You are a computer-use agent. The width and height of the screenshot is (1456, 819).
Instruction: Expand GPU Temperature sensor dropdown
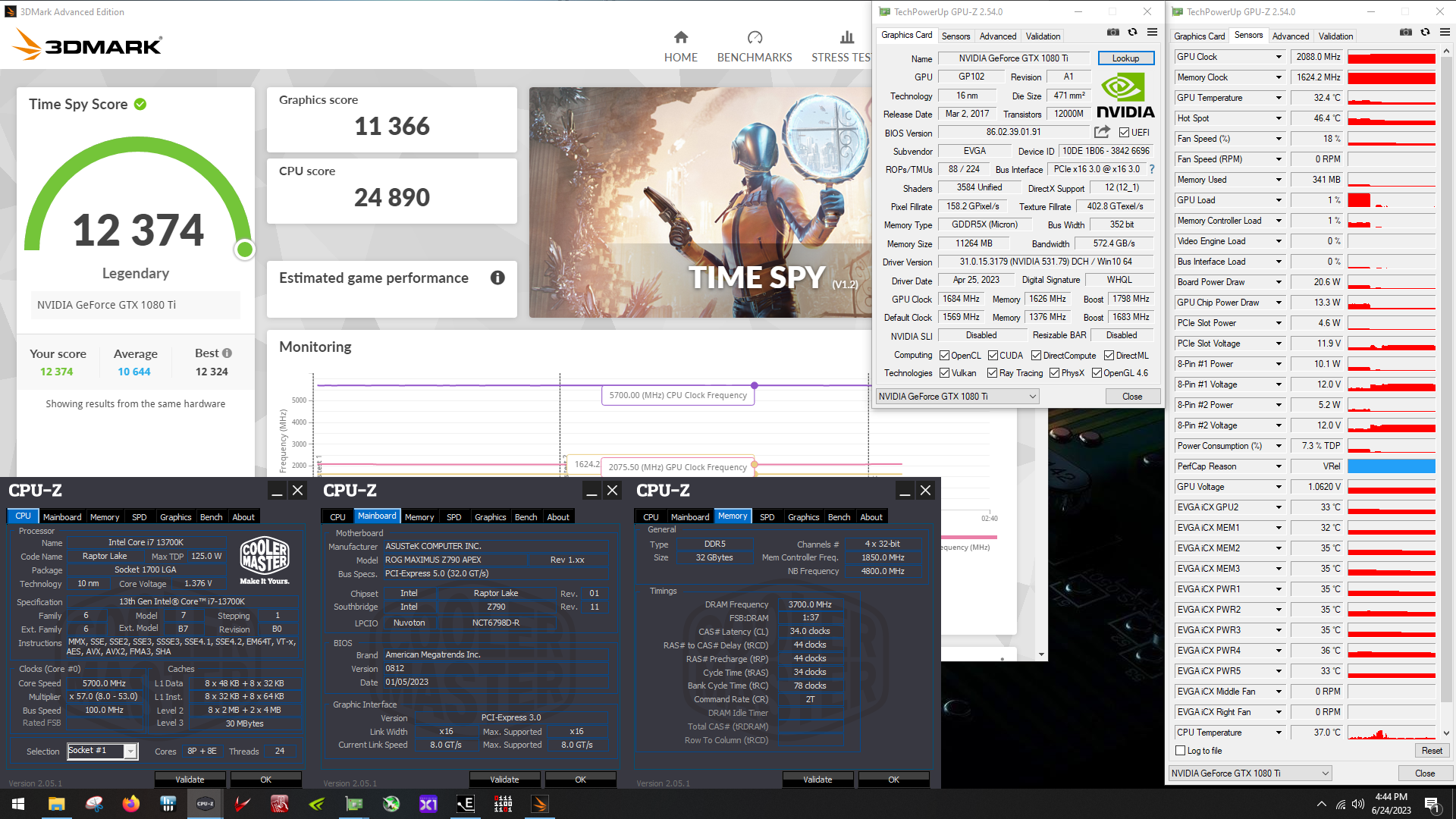pyautogui.click(x=1279, y=98)
